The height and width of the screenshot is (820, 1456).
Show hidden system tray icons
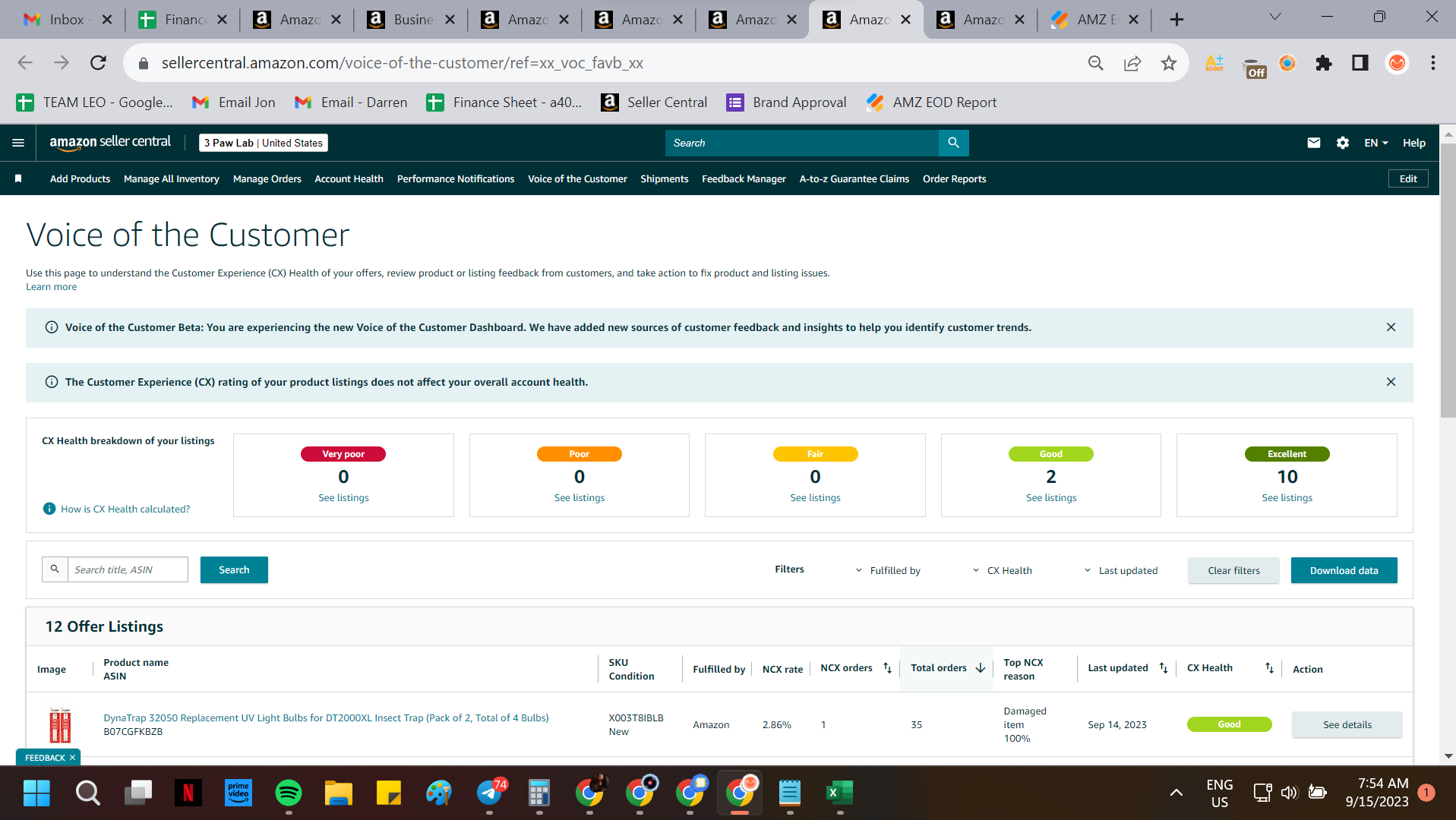click(1176, 793)
